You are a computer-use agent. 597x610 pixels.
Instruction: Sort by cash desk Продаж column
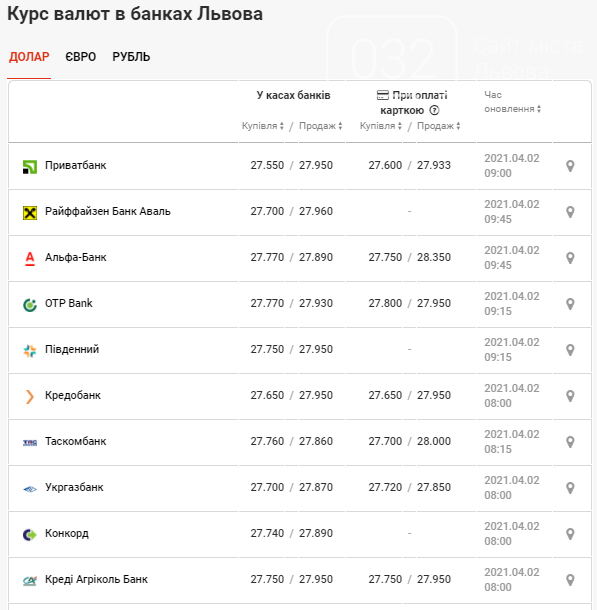(x=320, y=126)
